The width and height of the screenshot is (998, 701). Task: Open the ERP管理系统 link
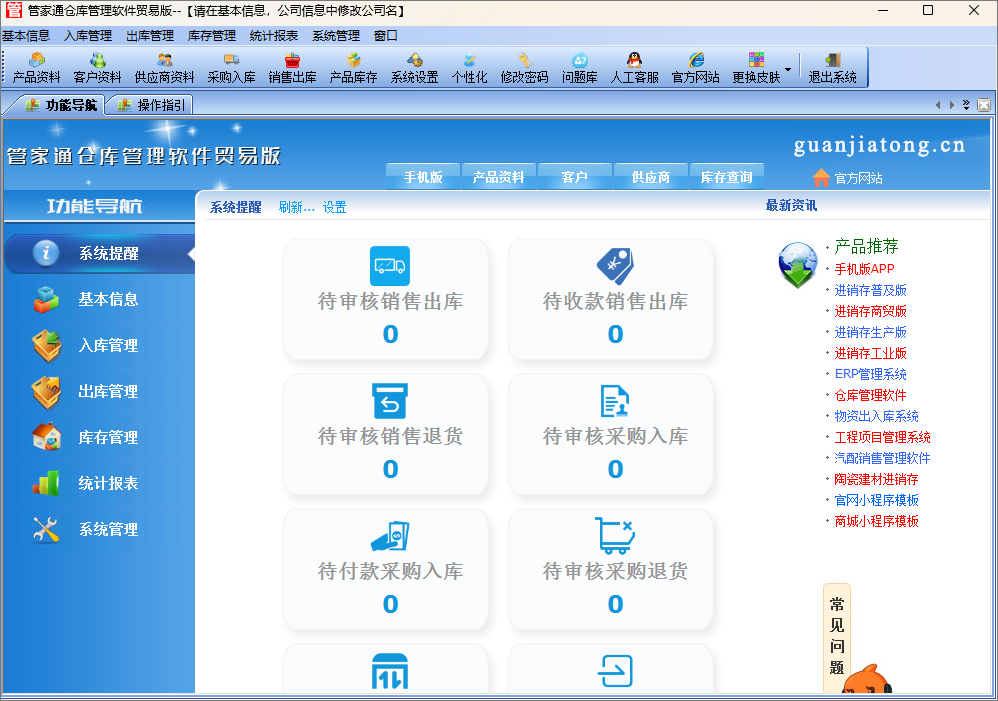coord(870,374)
